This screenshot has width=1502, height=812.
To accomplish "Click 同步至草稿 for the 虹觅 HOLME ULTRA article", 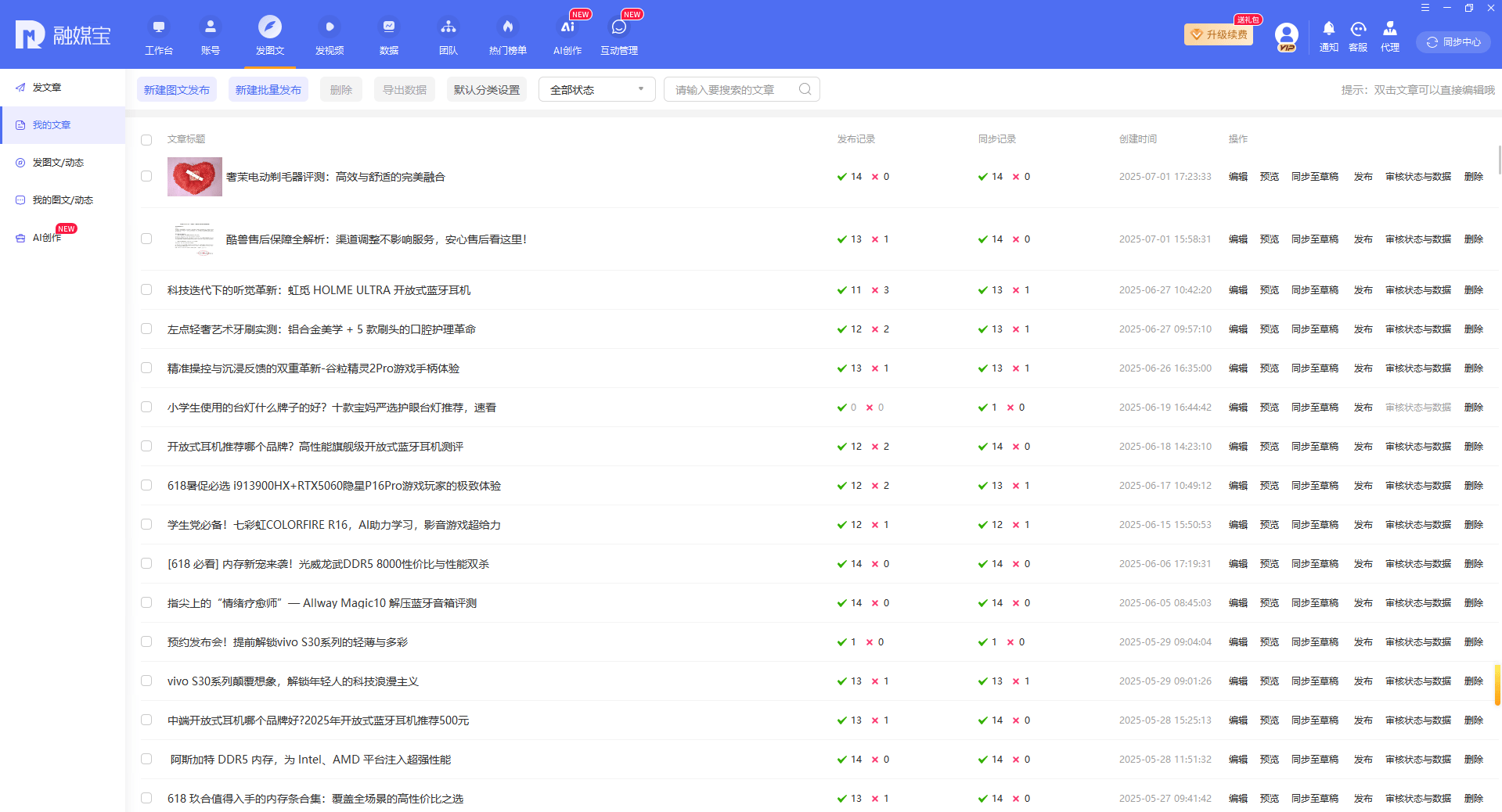I will 1315,290.
